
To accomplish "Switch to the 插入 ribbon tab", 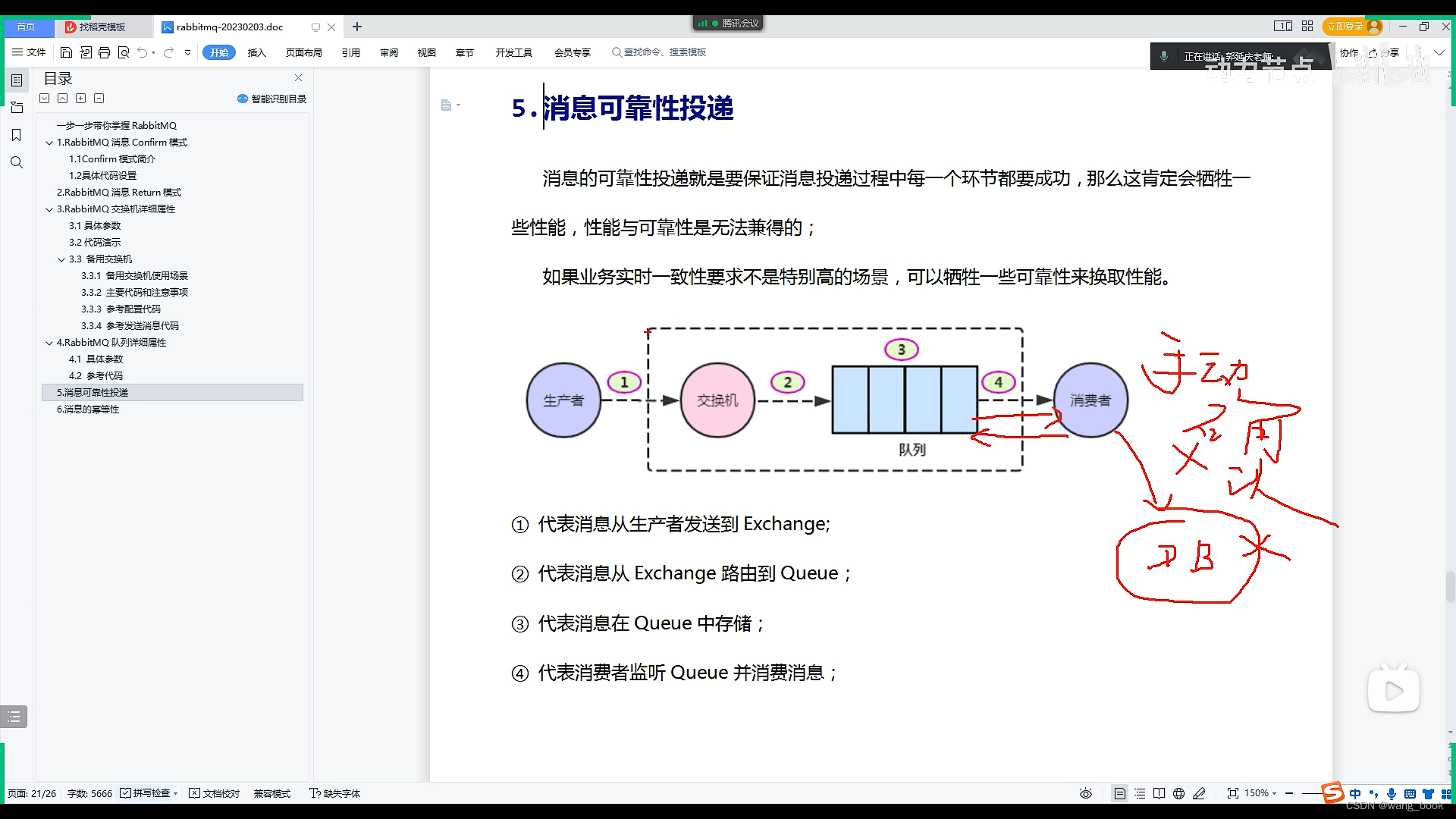I will click(257, 52).
